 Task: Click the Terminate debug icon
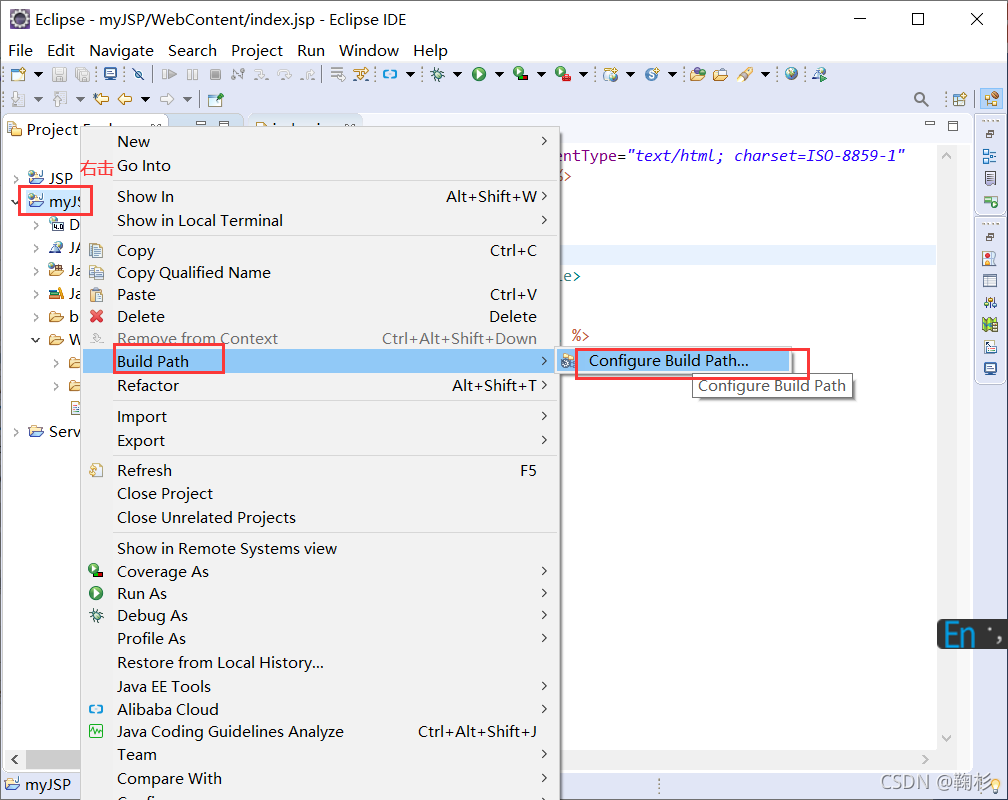coord(215,75)
